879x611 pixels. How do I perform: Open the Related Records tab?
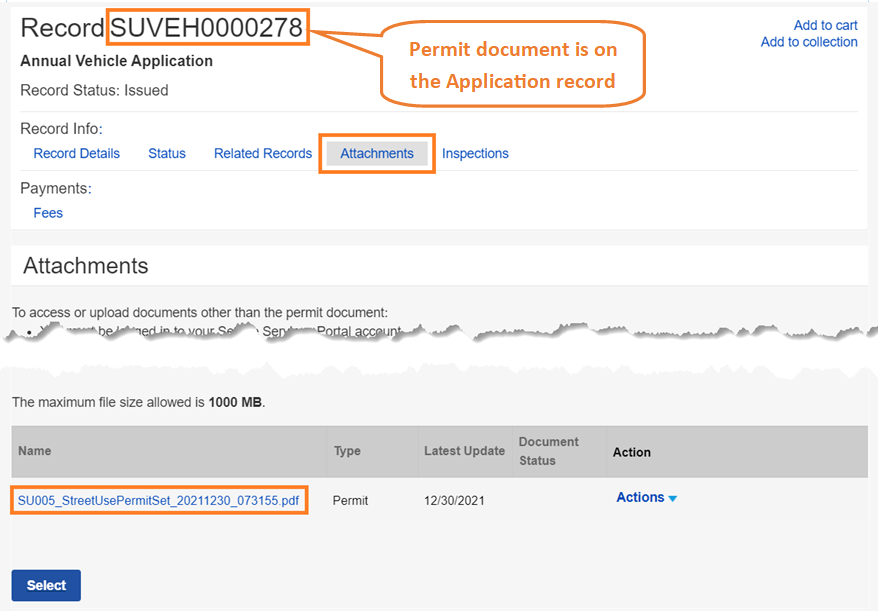click(263, 153)
